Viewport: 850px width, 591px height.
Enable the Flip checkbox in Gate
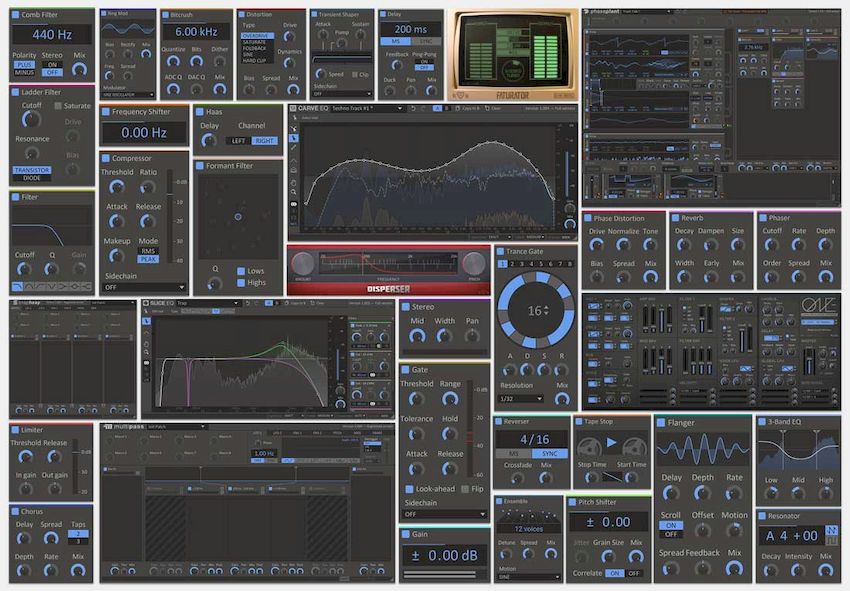click(x=465, y=489)
